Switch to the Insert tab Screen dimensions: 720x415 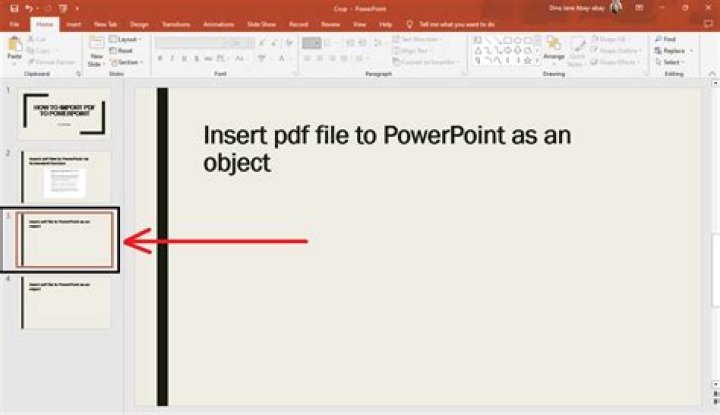73,24
